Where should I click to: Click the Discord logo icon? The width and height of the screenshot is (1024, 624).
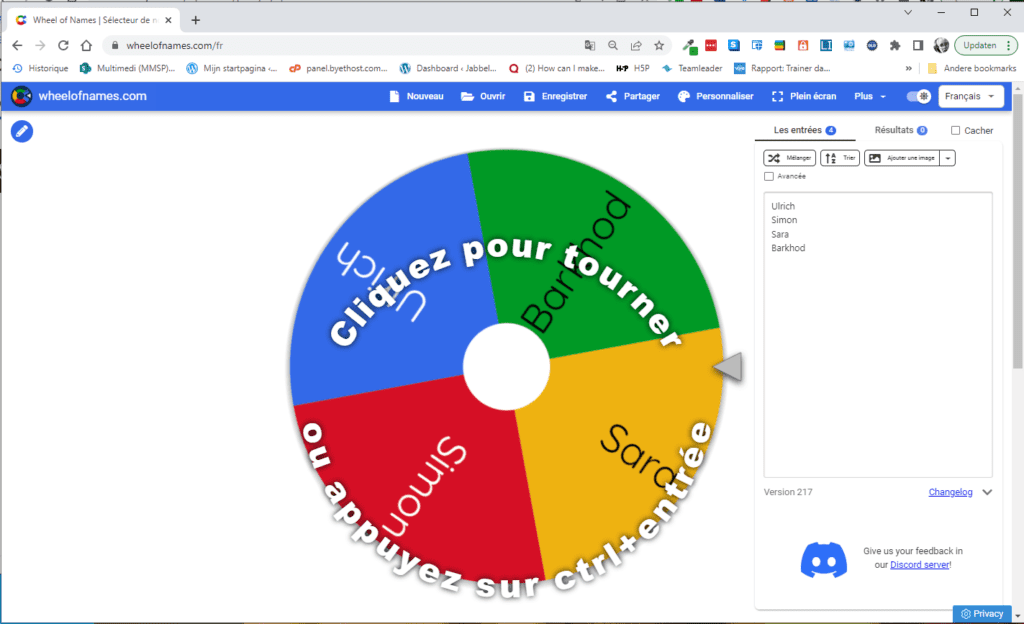coord(824,559)
